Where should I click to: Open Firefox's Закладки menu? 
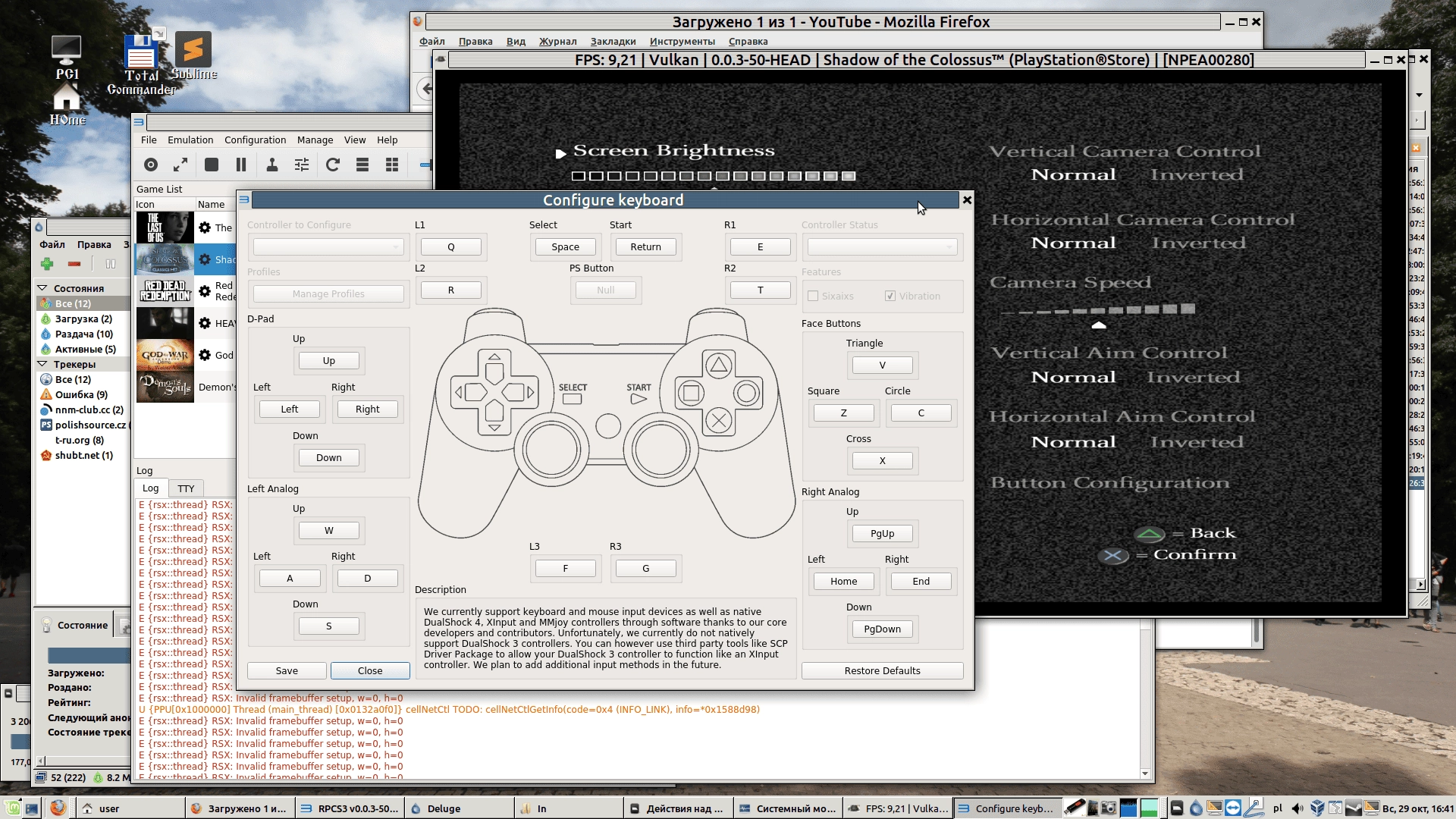pyautogui.click(x=613, y=41)
